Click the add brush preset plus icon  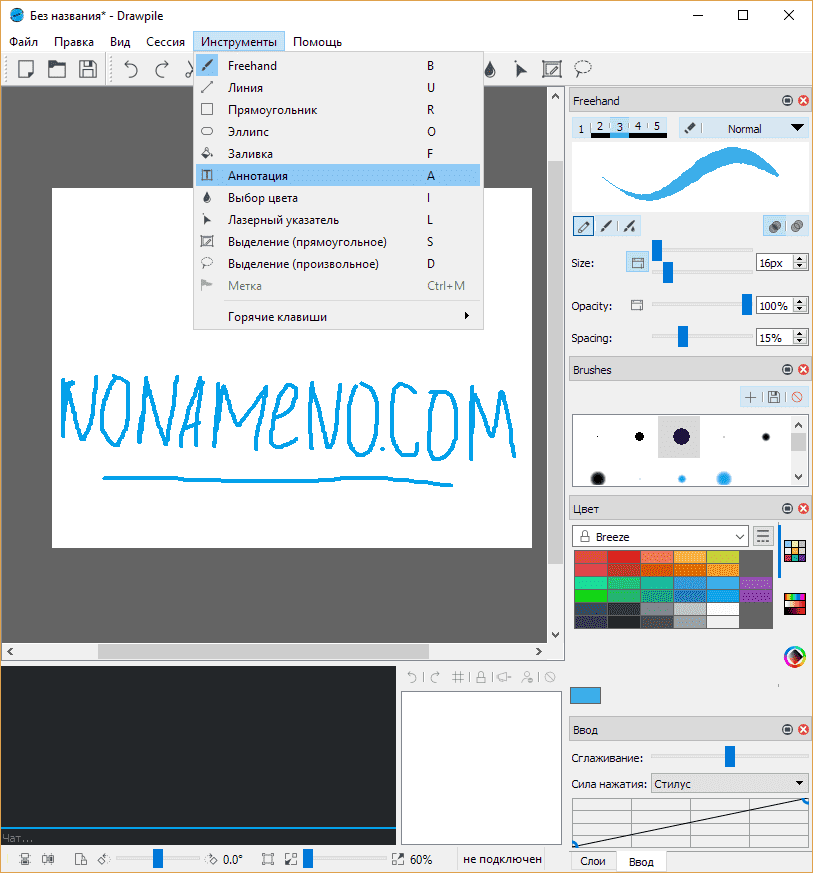750,397
